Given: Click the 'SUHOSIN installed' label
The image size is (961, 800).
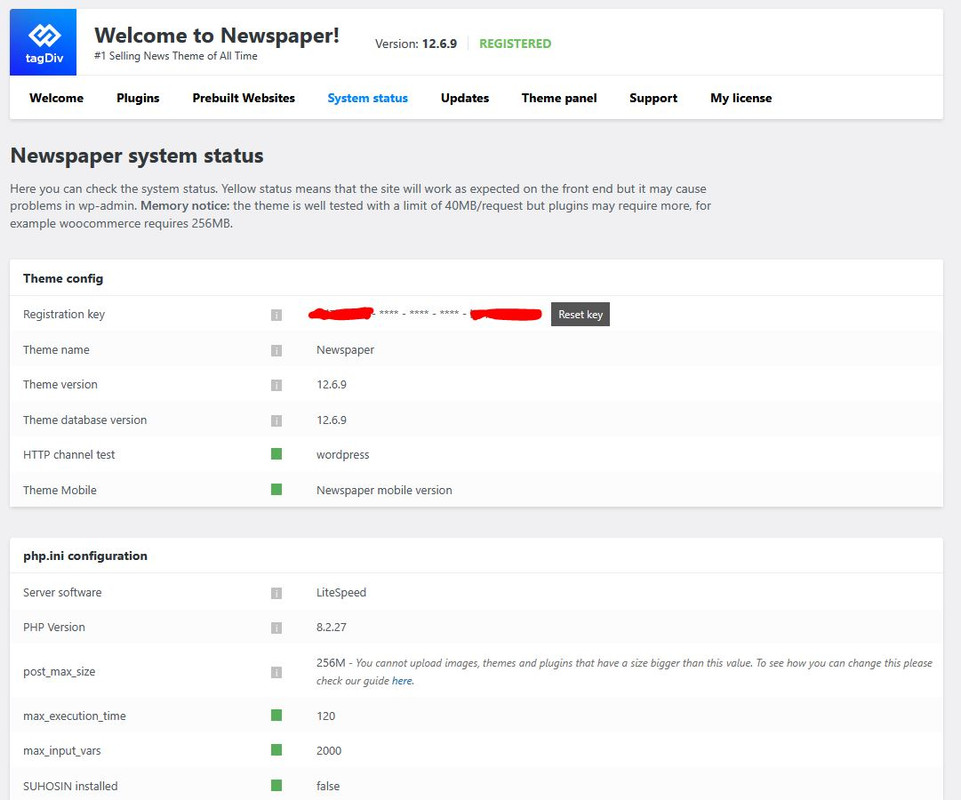Looking at the screenshot, I should (x=70, y=786).
